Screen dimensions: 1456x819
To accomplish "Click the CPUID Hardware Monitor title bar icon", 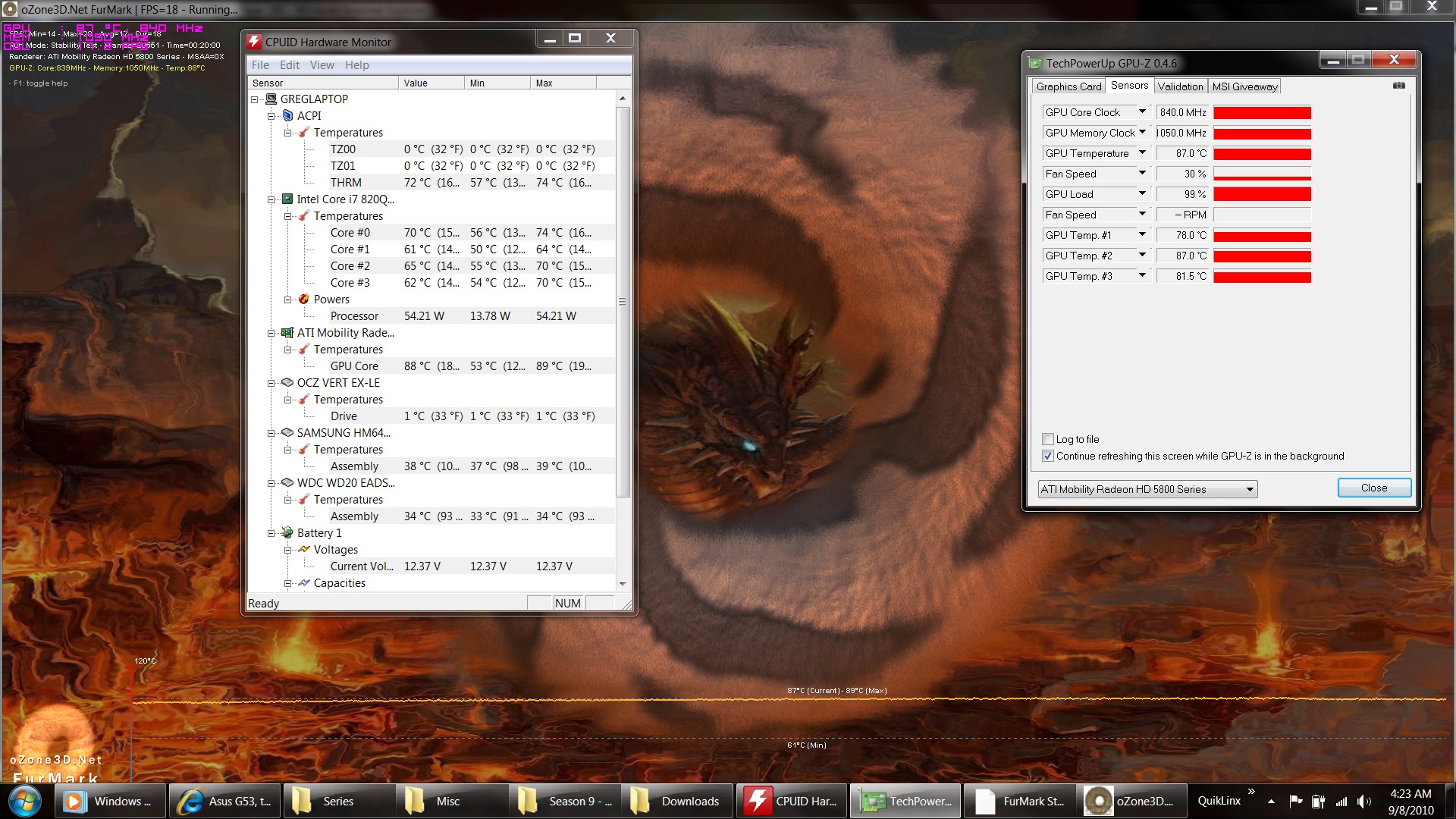I will point(255,42).
